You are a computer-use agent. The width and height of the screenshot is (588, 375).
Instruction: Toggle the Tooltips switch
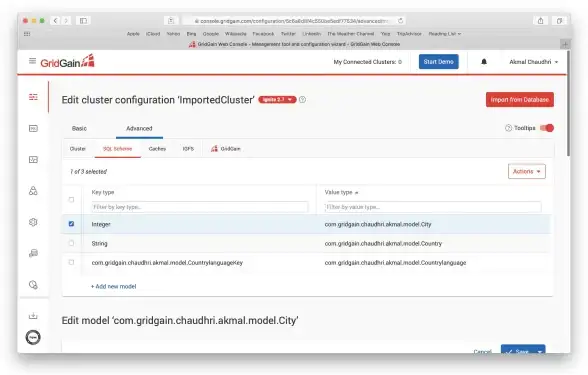pyautogui.click(x=547, y=128)
